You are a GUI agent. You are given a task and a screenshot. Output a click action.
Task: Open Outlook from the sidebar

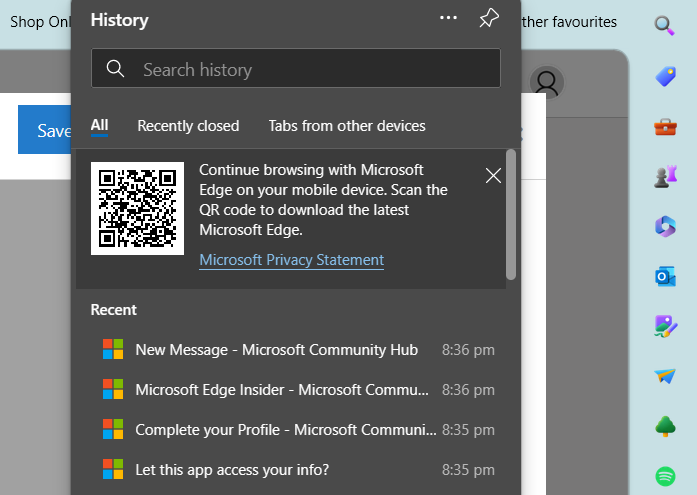pyautogui.click(x=665, y=276)
